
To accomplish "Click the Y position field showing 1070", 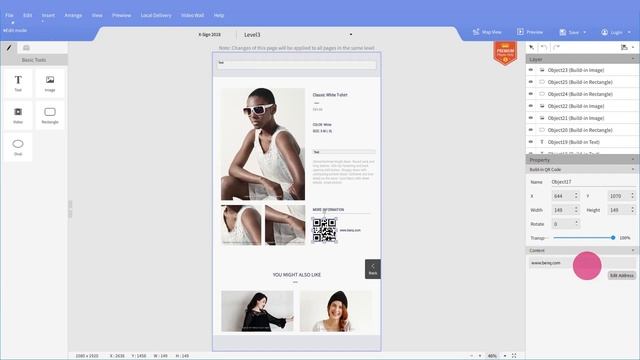I will (x=622, y=196).
